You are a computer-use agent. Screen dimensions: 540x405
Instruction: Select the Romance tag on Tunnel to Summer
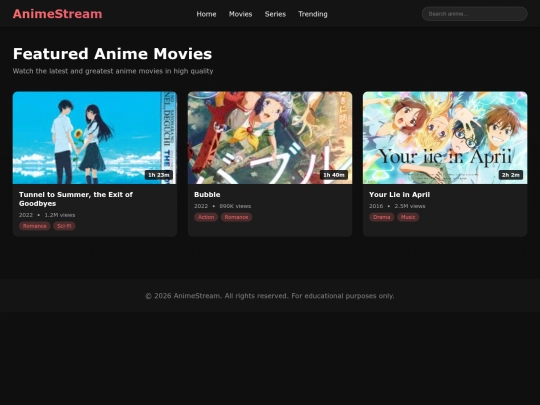click(x=34, y=226)
